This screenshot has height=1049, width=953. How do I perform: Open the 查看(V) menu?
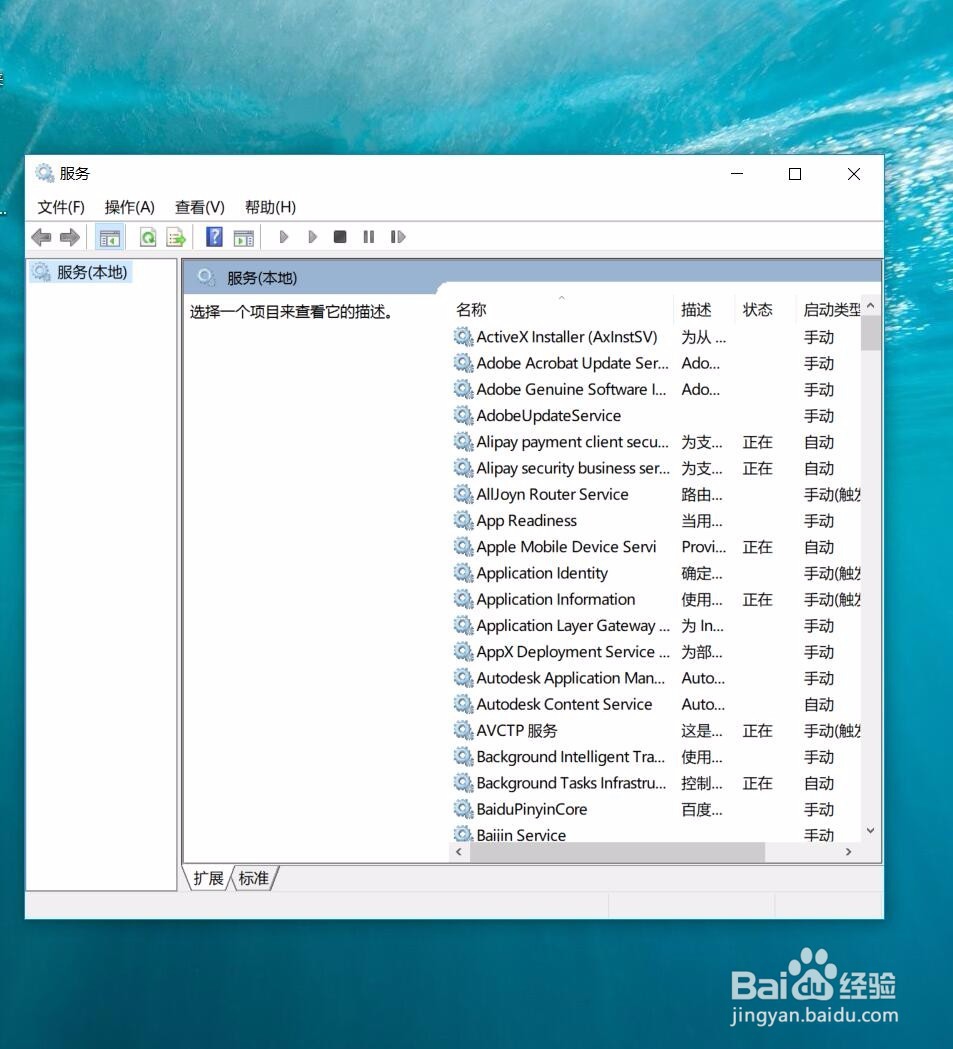pyautogui.click(x=197, y=207)
